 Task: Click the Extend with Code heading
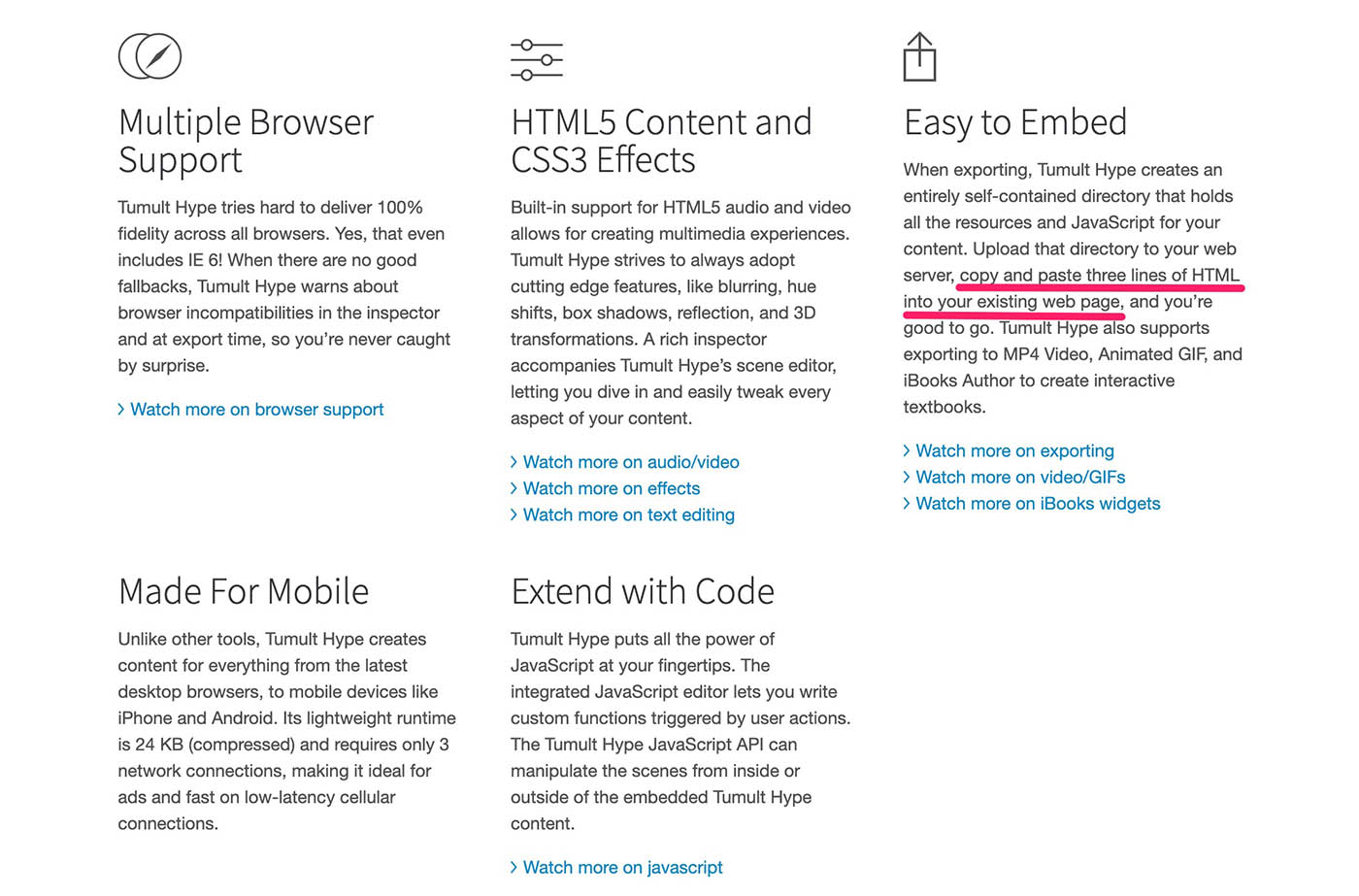coord(643,591)
